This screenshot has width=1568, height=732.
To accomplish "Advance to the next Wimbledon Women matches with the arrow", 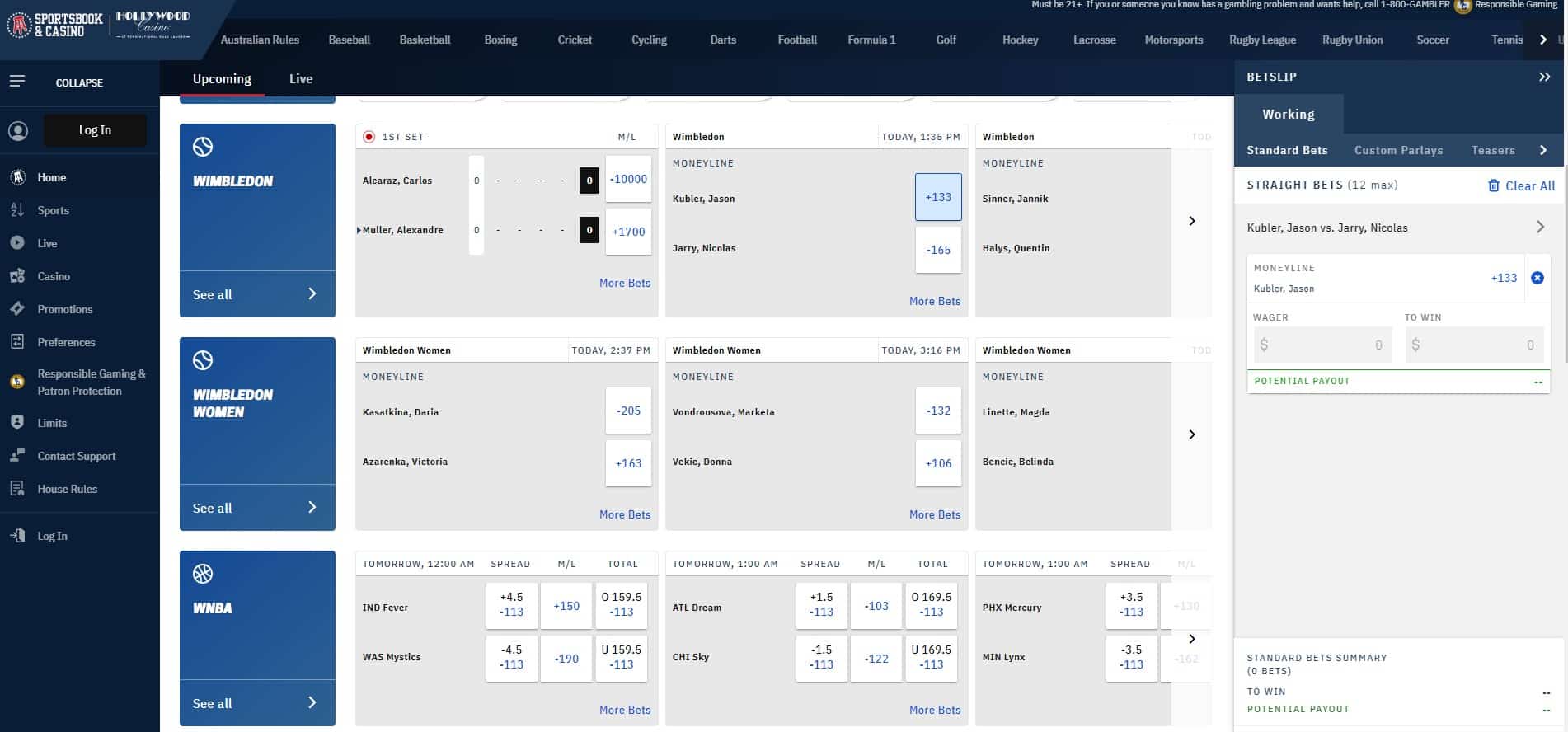I will click(1192, 434).
